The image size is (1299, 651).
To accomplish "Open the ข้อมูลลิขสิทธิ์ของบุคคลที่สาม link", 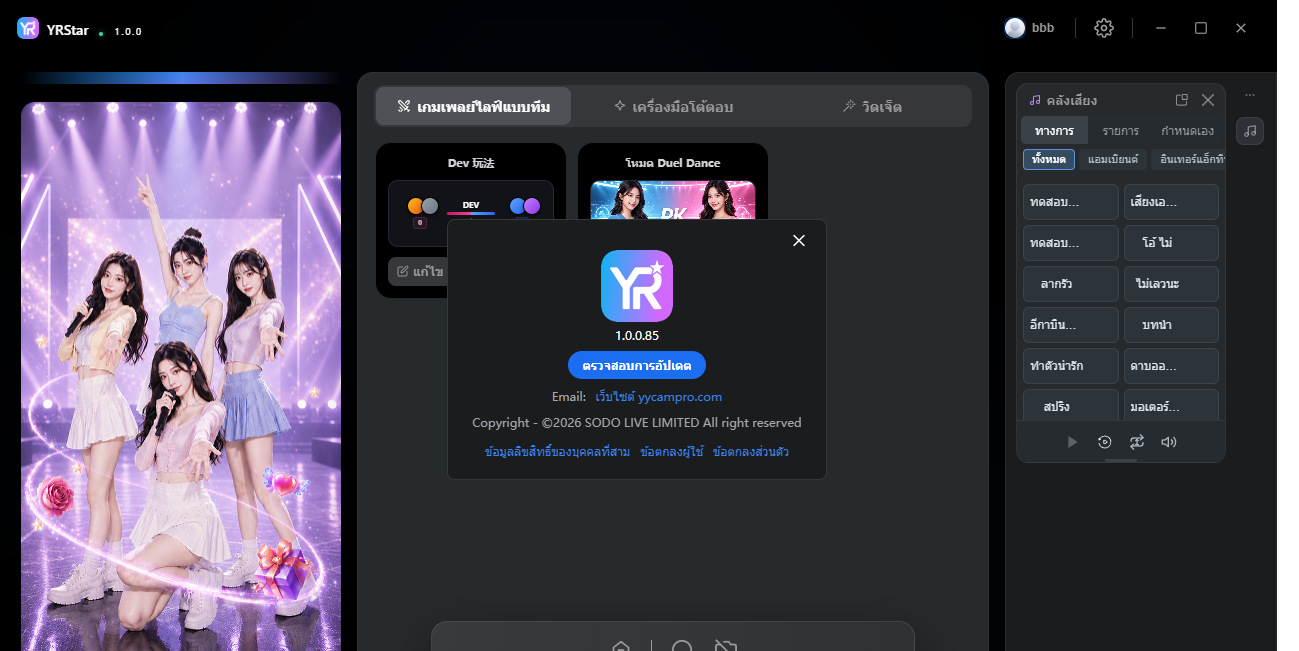I will pyautogui.click(x=557, y=452).
